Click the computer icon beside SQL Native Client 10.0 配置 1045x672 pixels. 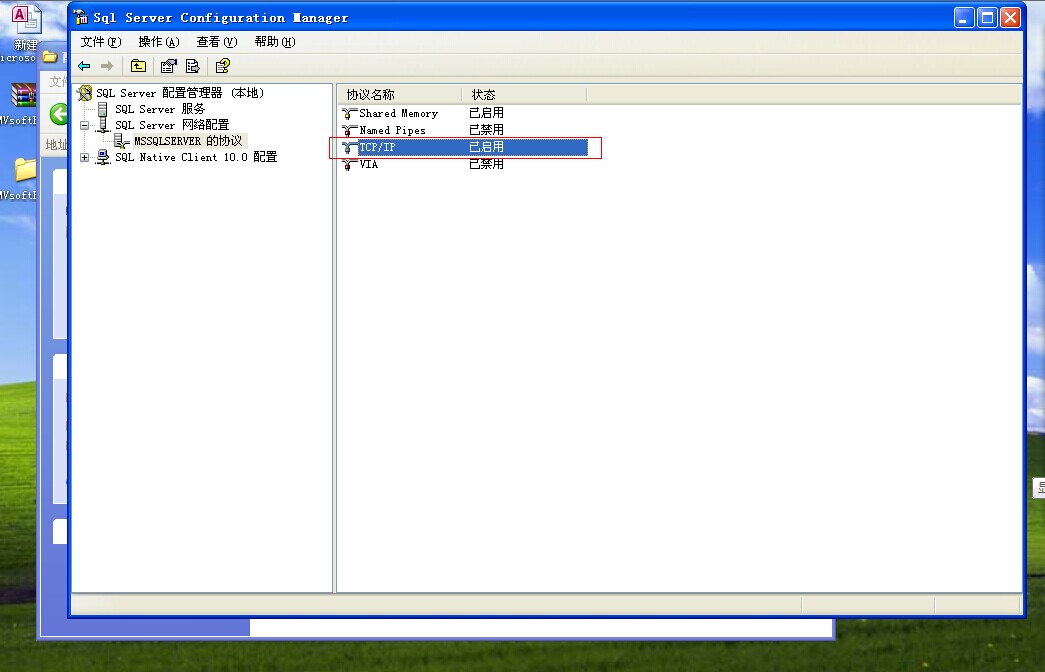[x=103, y=157]
